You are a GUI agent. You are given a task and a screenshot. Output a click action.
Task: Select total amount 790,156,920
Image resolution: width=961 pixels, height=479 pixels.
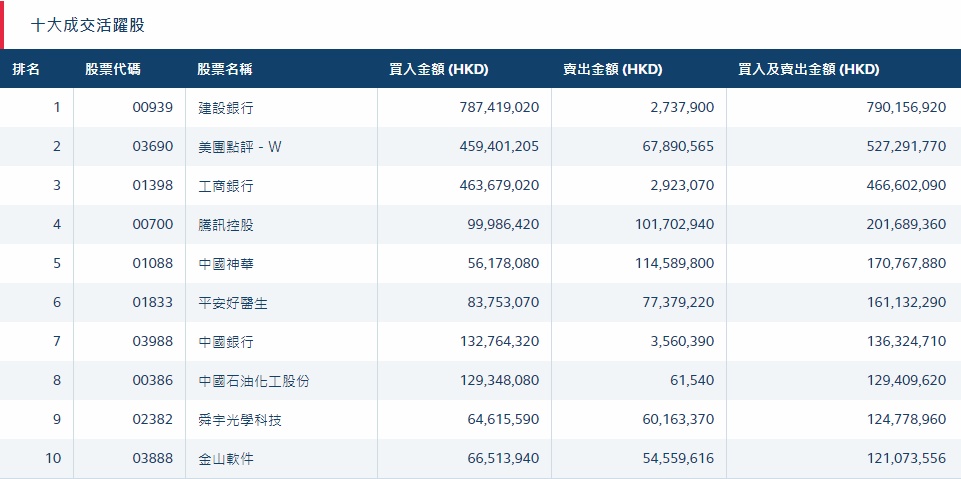[x=906, y=108]
